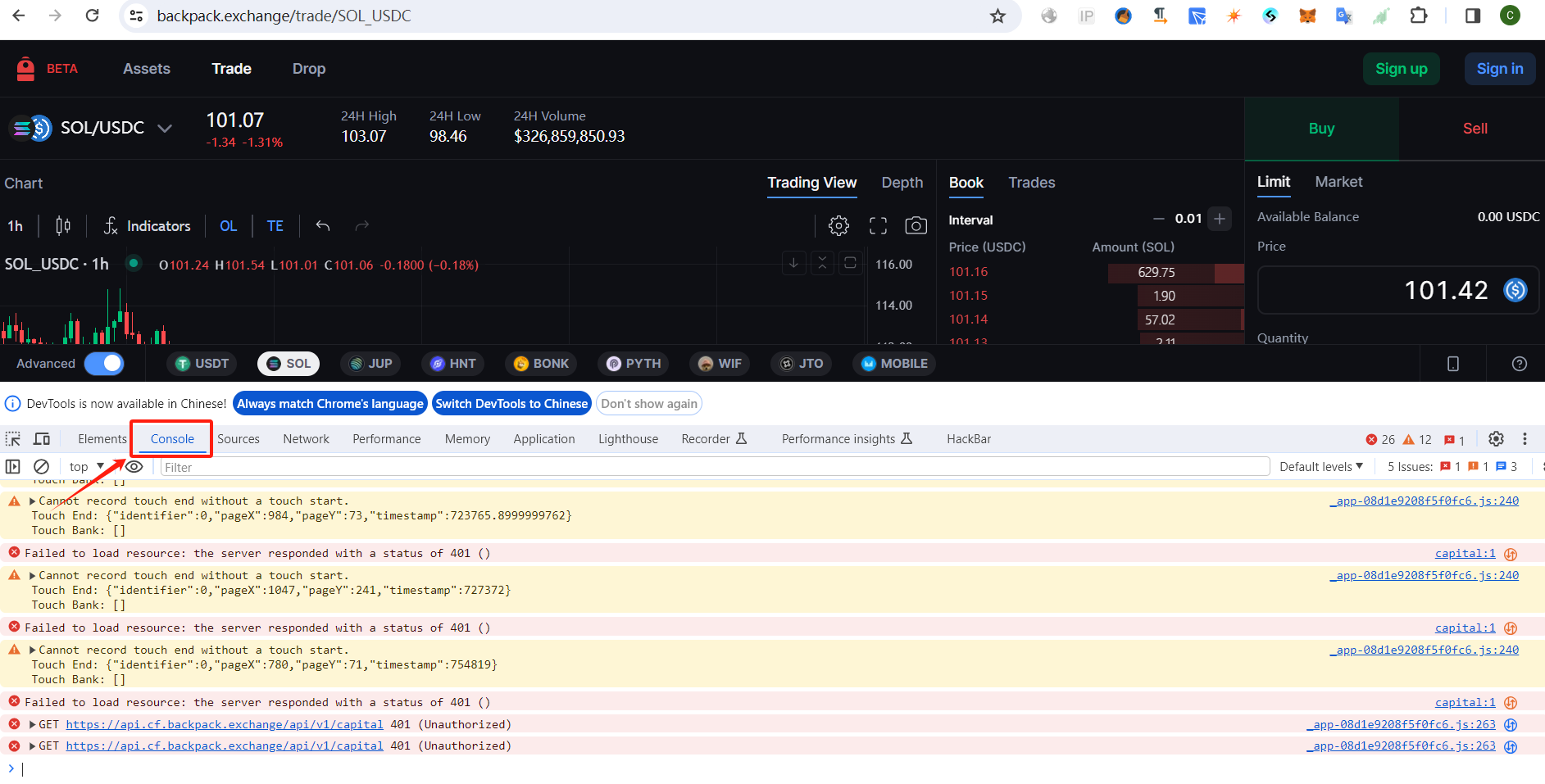
Task: Click the Backpack logo icon
Action: coord(26,69)
